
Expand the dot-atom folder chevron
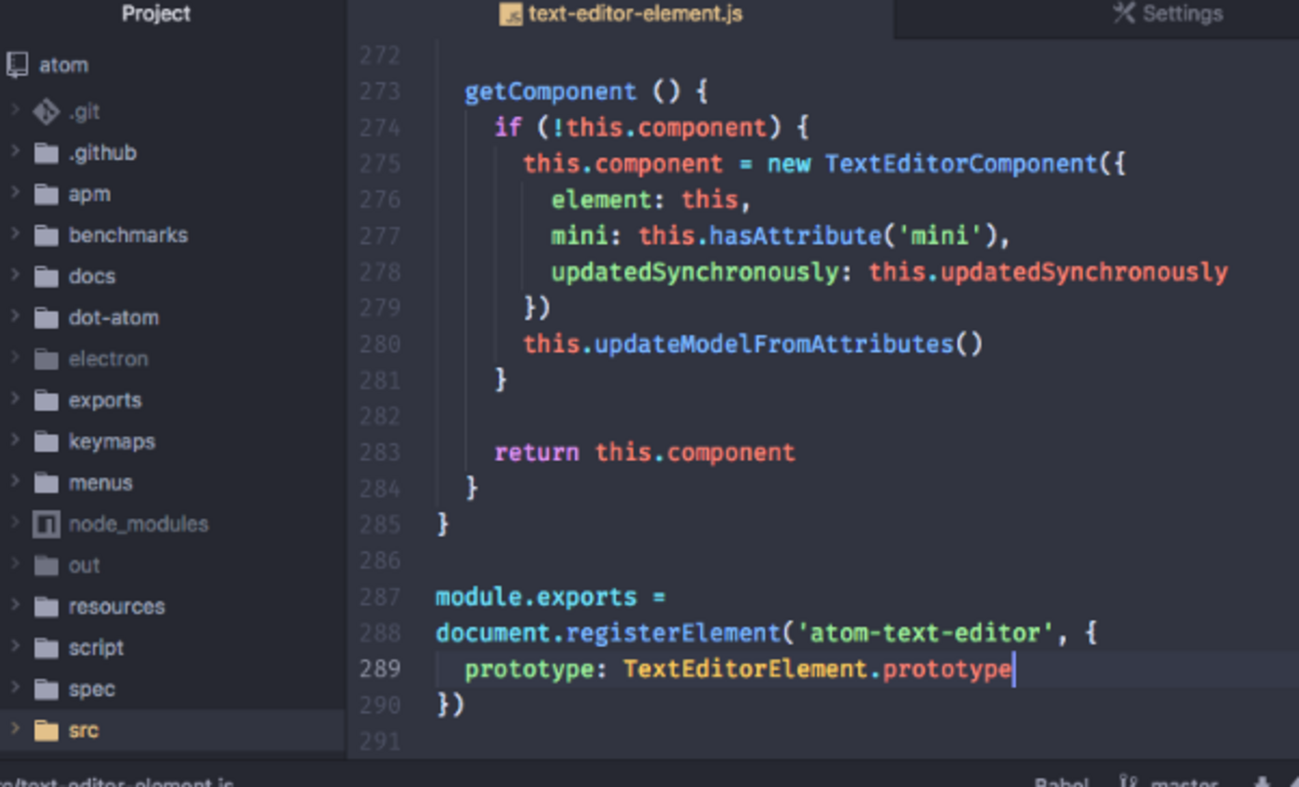tap(15, 316)
